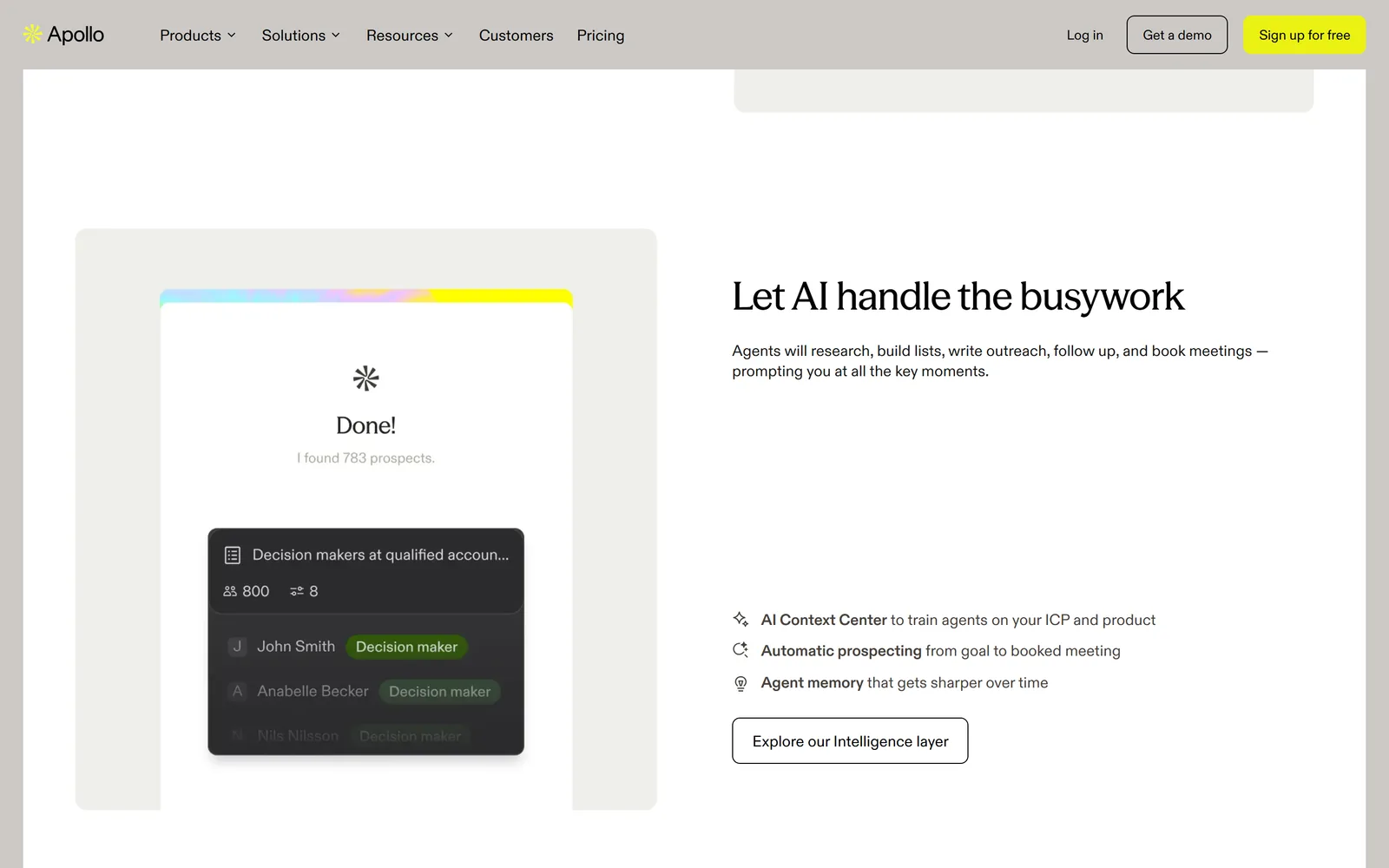1389x868 pixels.
Task: Click the 'I found 783 prospects.' text
Action: click(365, 457)
